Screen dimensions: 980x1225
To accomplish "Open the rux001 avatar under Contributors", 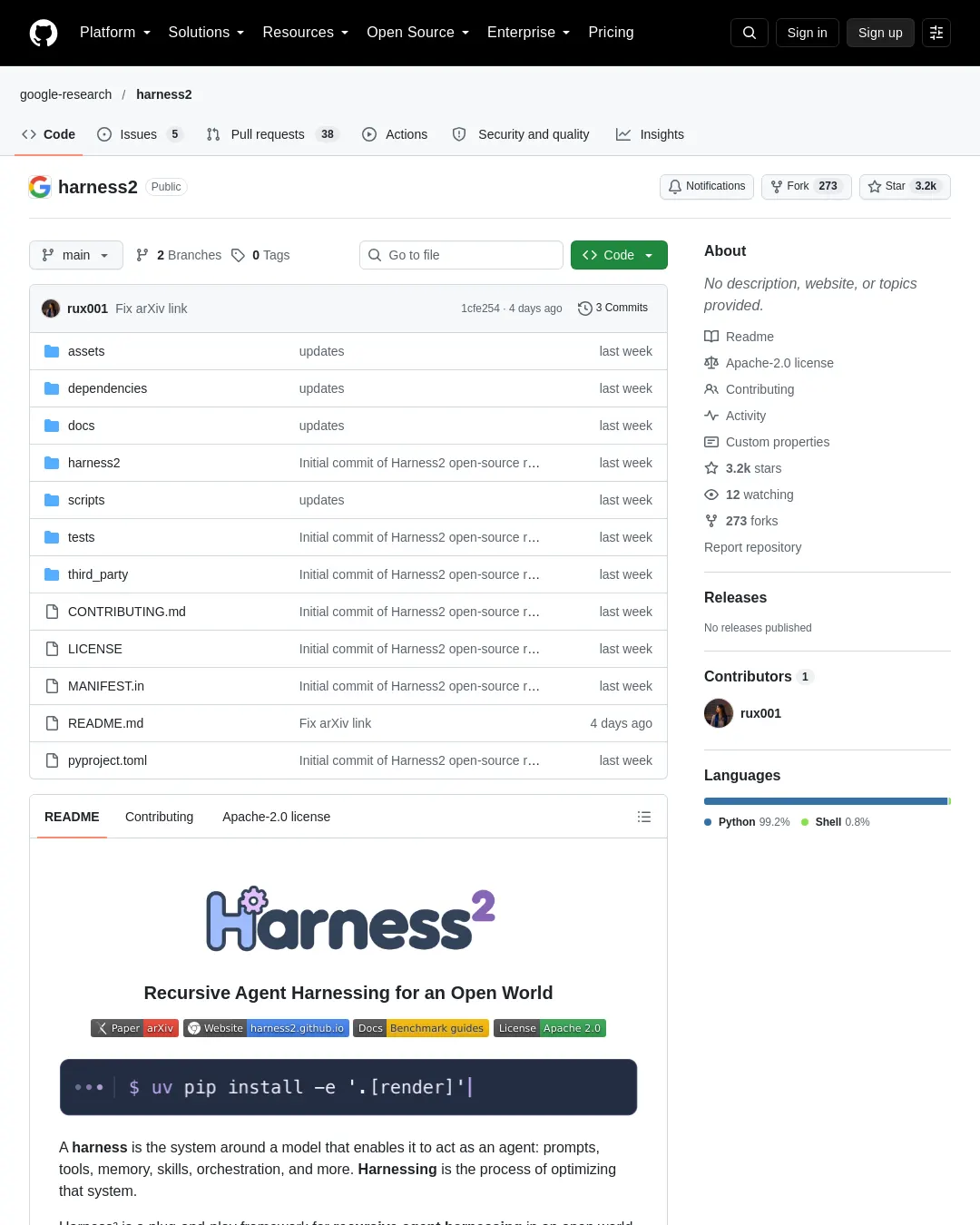I will (x=719, y=713).
